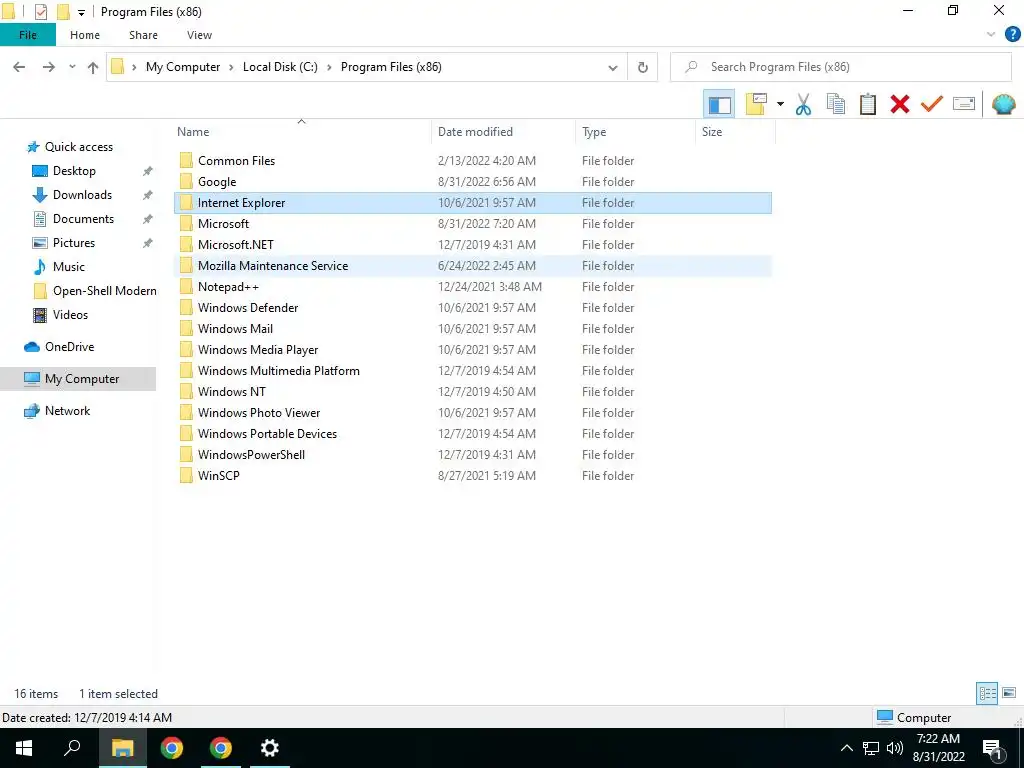Open Music in the navigation pane

click(69, 267)
